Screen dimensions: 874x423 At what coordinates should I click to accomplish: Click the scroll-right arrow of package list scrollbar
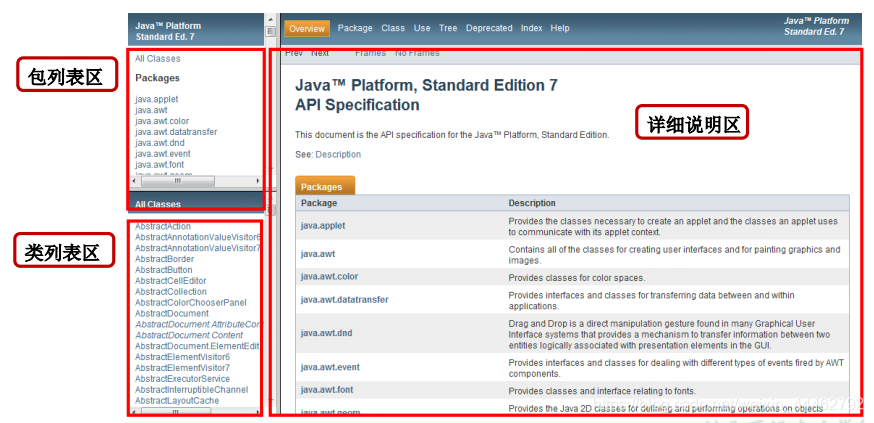(258, 181)
